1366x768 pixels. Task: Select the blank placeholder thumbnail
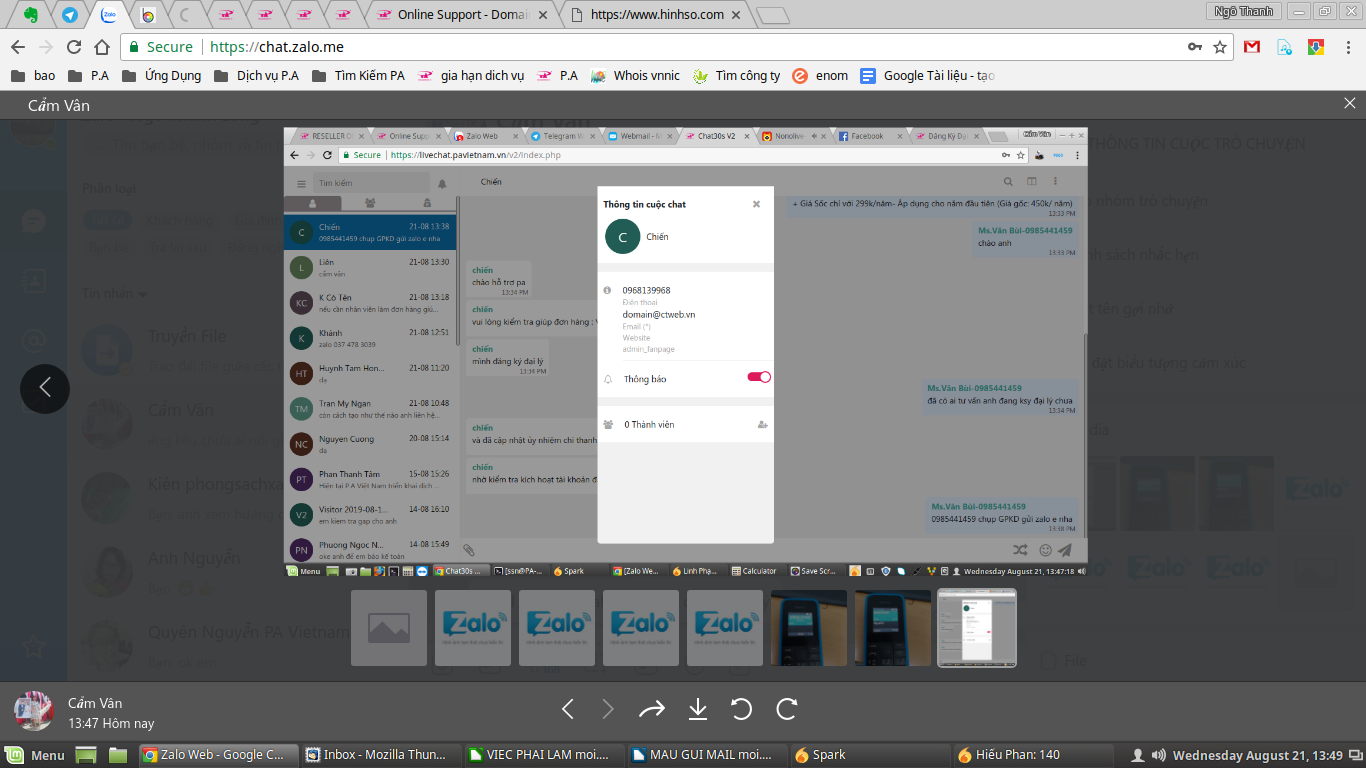[389, 628]
